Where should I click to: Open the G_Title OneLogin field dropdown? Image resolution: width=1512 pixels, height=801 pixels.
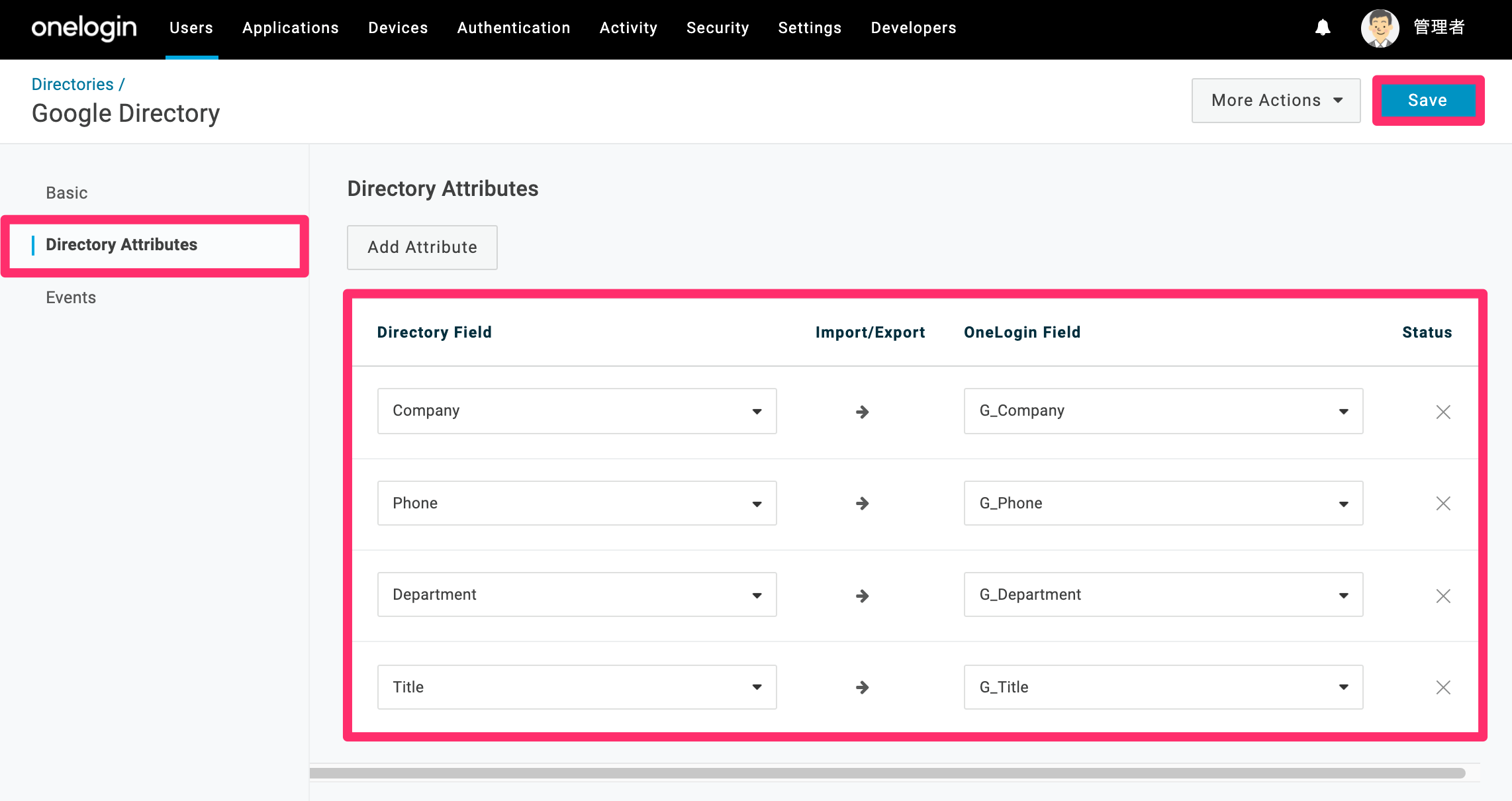(1163, 687)
